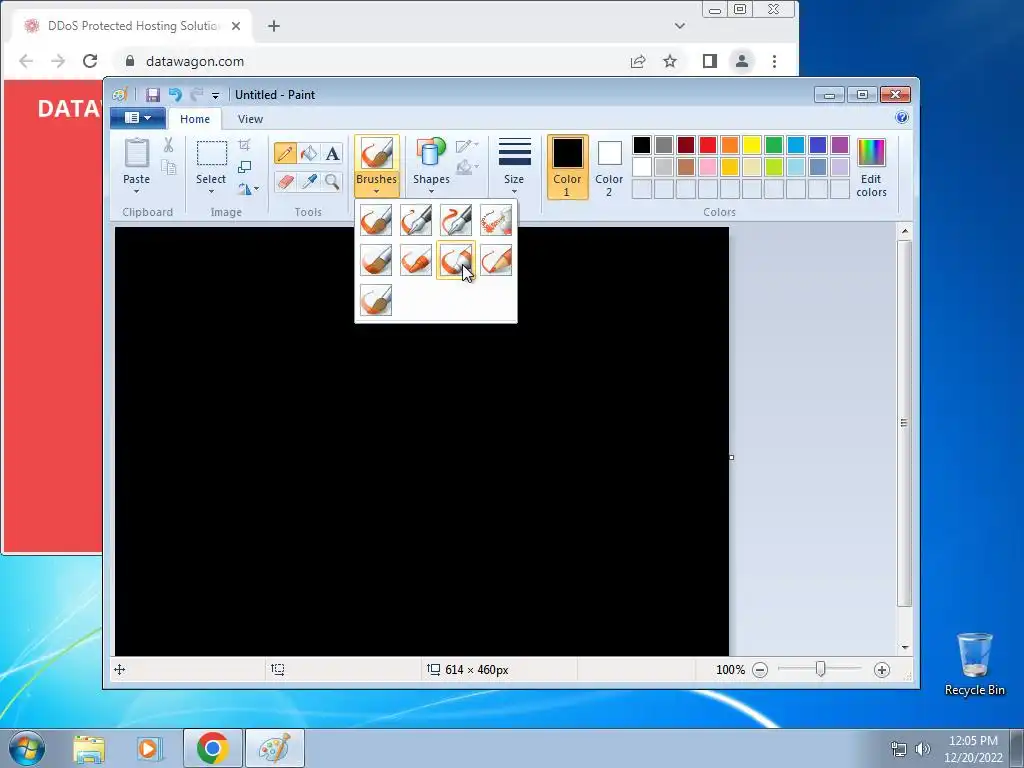
Task: Select the Pencil tool
Action: click(x=285, y=153)
